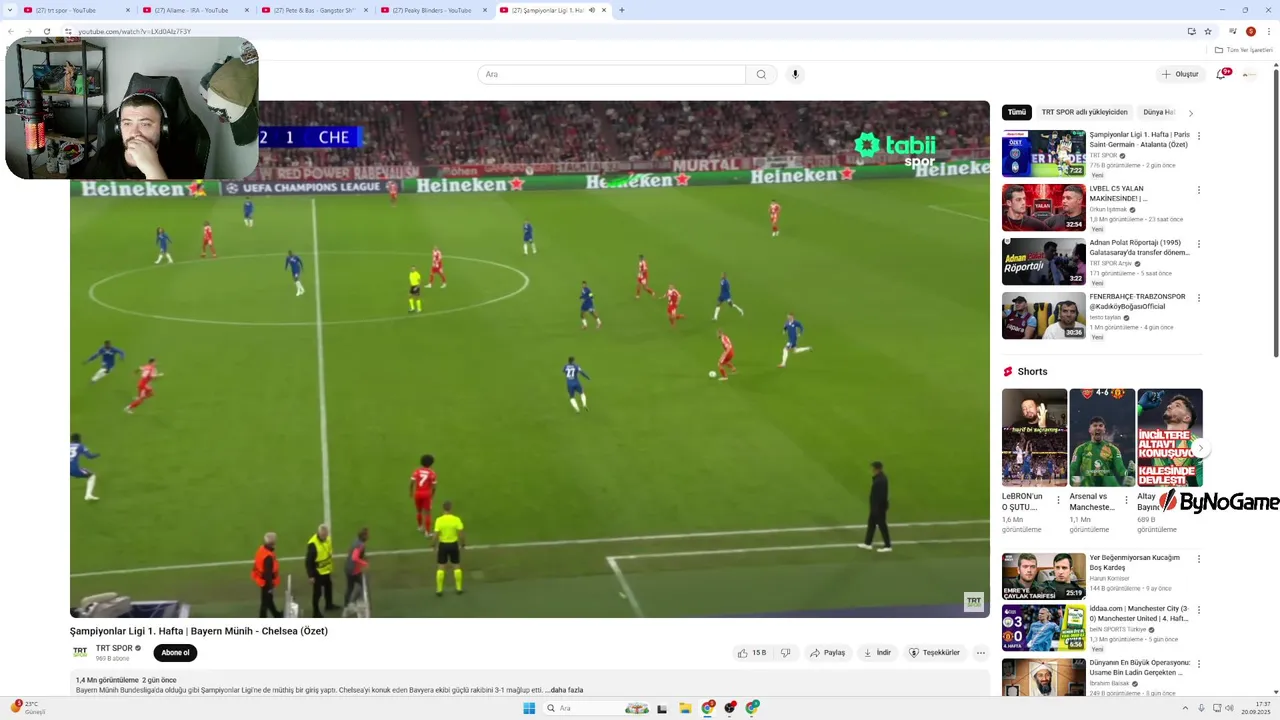Viewport: 1280px width, 720px height.
Task: Open options menu for Arsenal short
Action: [1127, 500]
